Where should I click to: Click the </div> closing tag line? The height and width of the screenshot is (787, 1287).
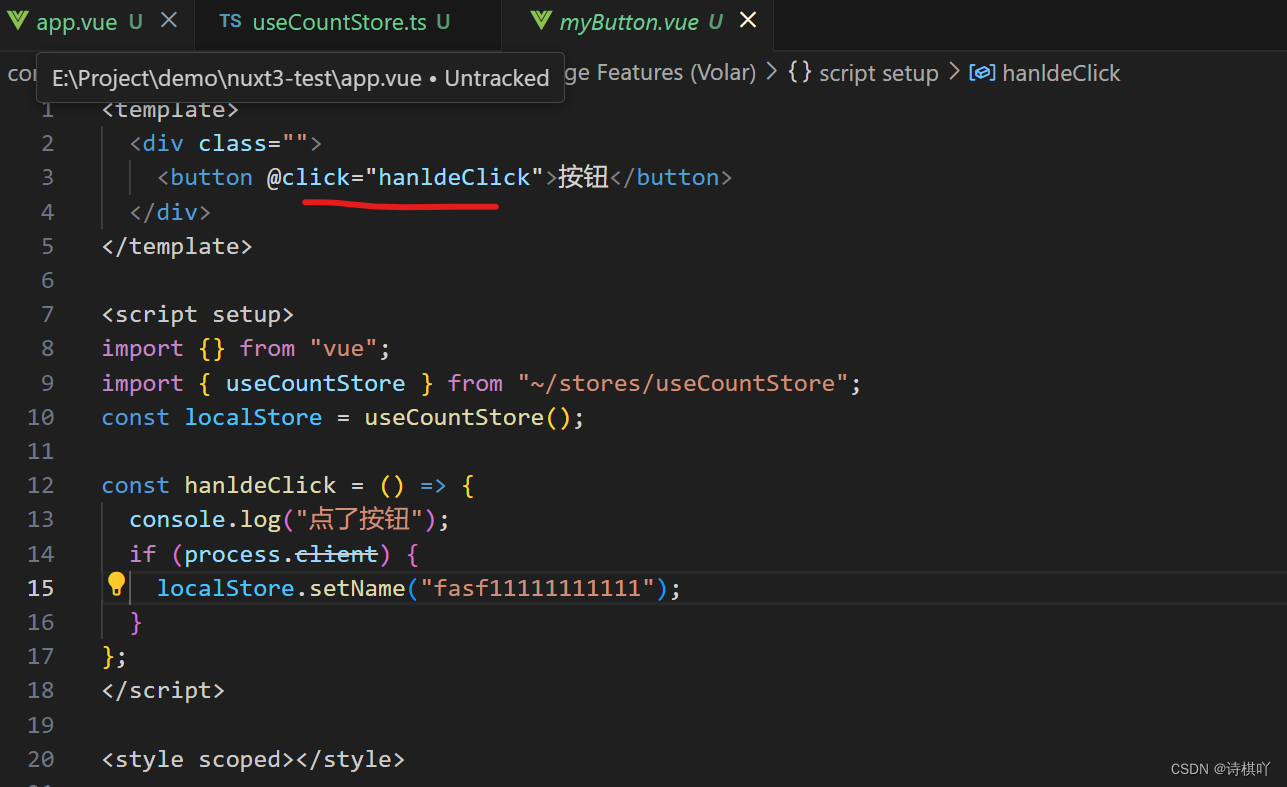coord(170,212)
